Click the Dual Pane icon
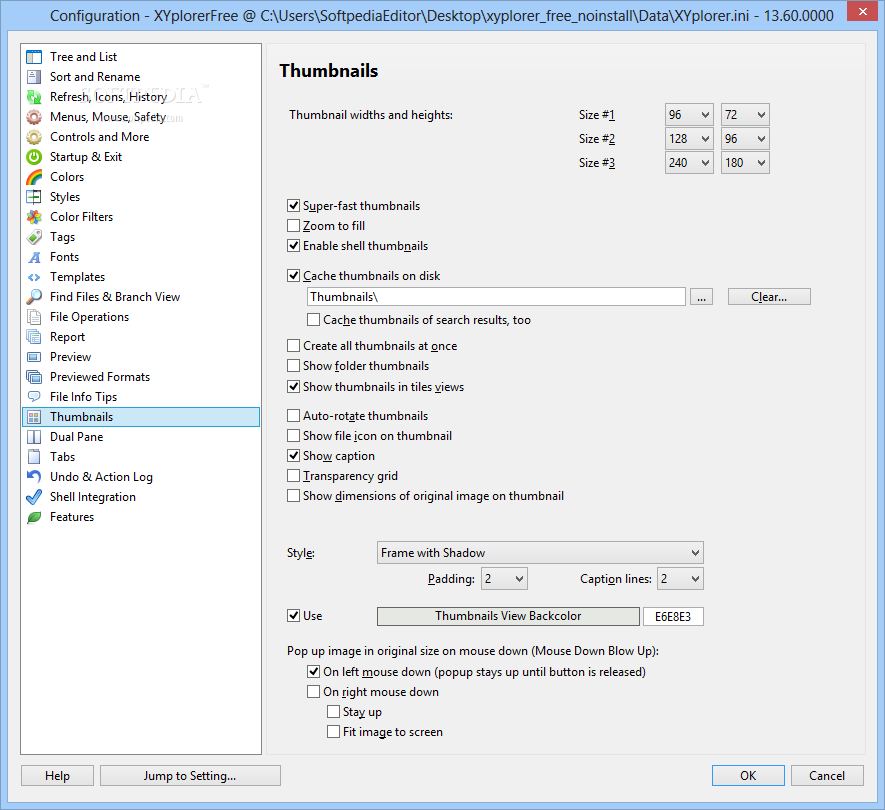The image size is (885, 810). 34,437
